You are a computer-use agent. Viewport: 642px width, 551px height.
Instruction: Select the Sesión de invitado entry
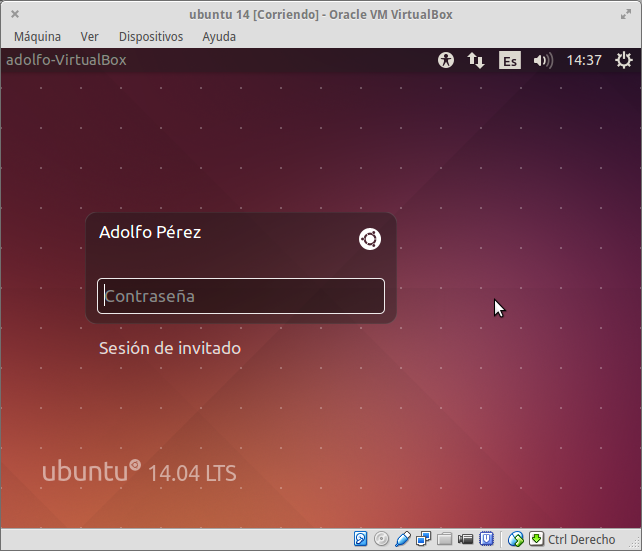[x=170, y=348]
